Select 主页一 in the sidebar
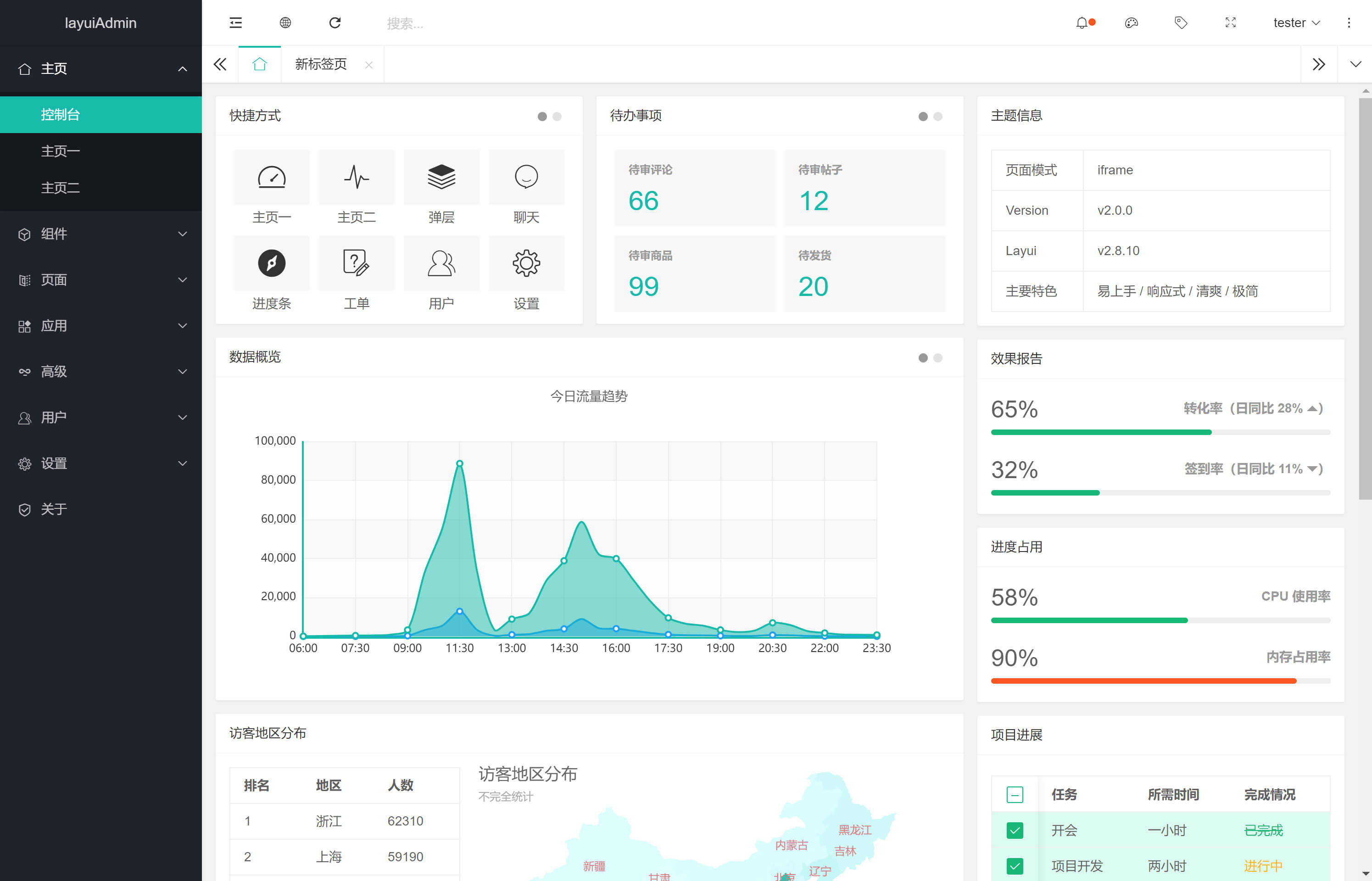The image size is (1372, 881). pos(100,151)
